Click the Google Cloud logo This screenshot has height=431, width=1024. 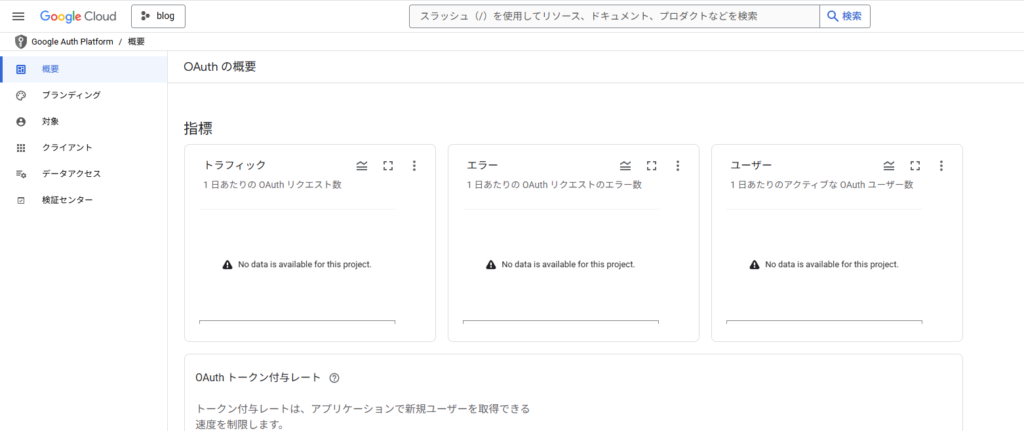click(x=78, y=16)
